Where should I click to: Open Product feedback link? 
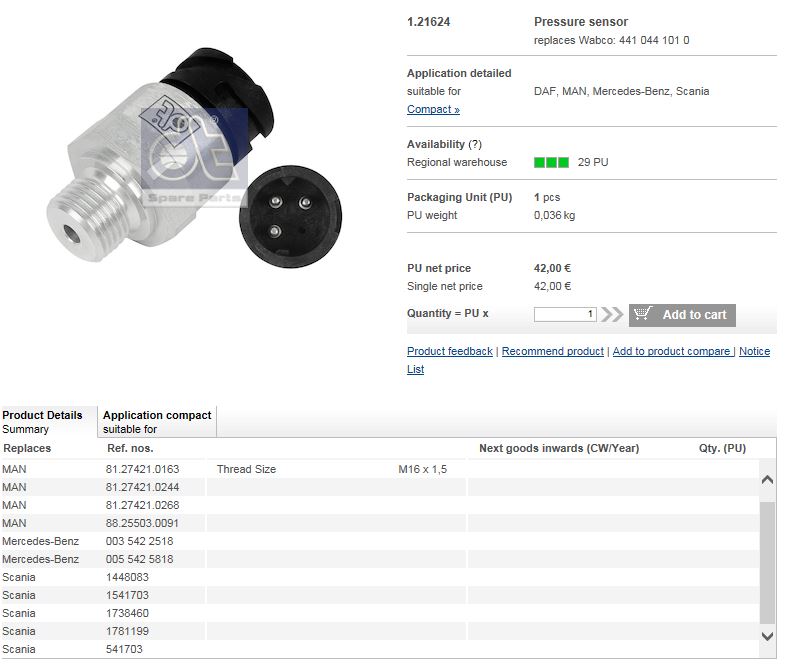[450, 351]
